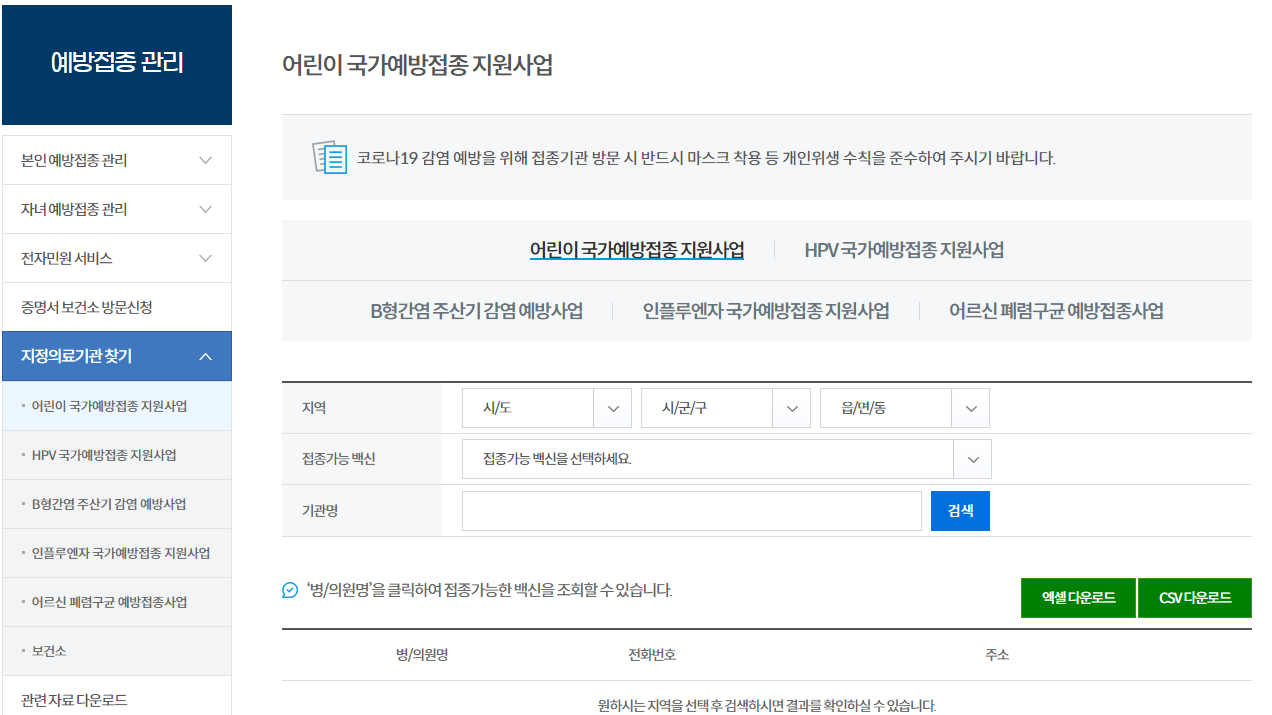Select sidebar item 어르신 폐렴구균 예방접종사업
The image size is (1272, 715).
tap(117, 602)
